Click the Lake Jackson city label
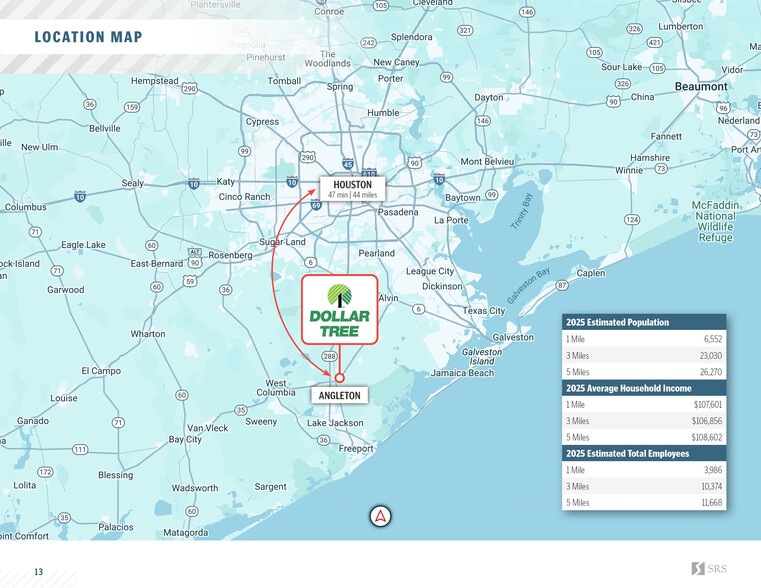This screenshot has width=761, height=588. tap(335, 423)
